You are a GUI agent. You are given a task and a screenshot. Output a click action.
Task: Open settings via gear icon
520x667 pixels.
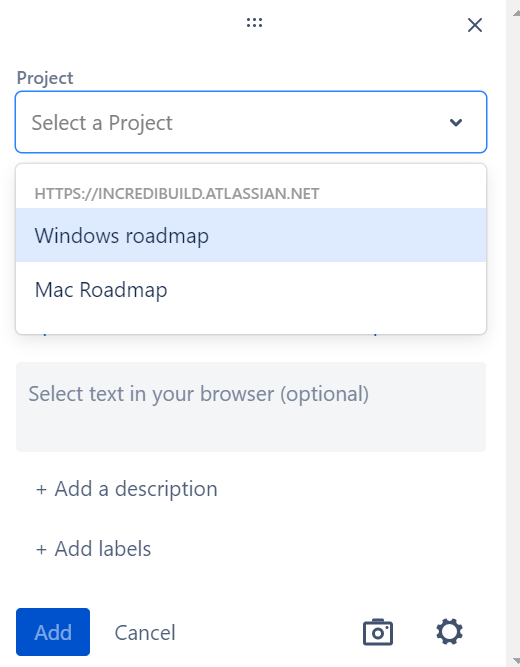coord(449,632)
